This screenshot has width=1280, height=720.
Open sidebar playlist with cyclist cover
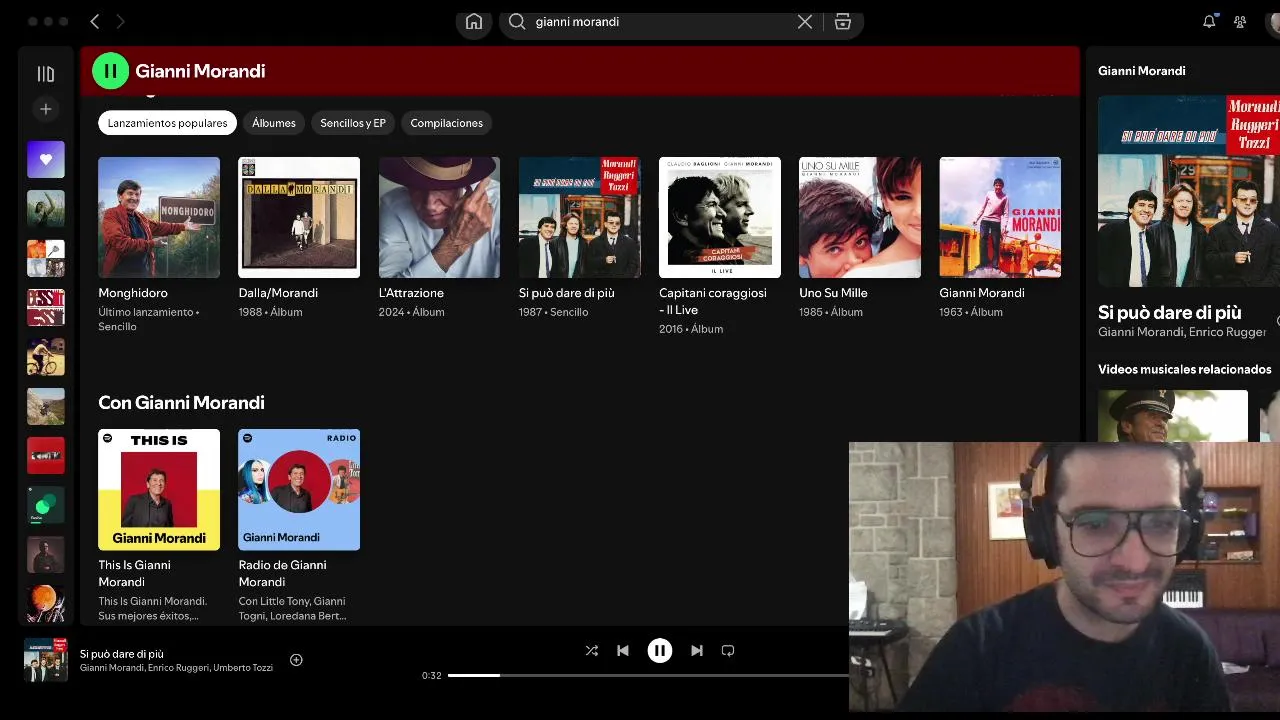46,357
